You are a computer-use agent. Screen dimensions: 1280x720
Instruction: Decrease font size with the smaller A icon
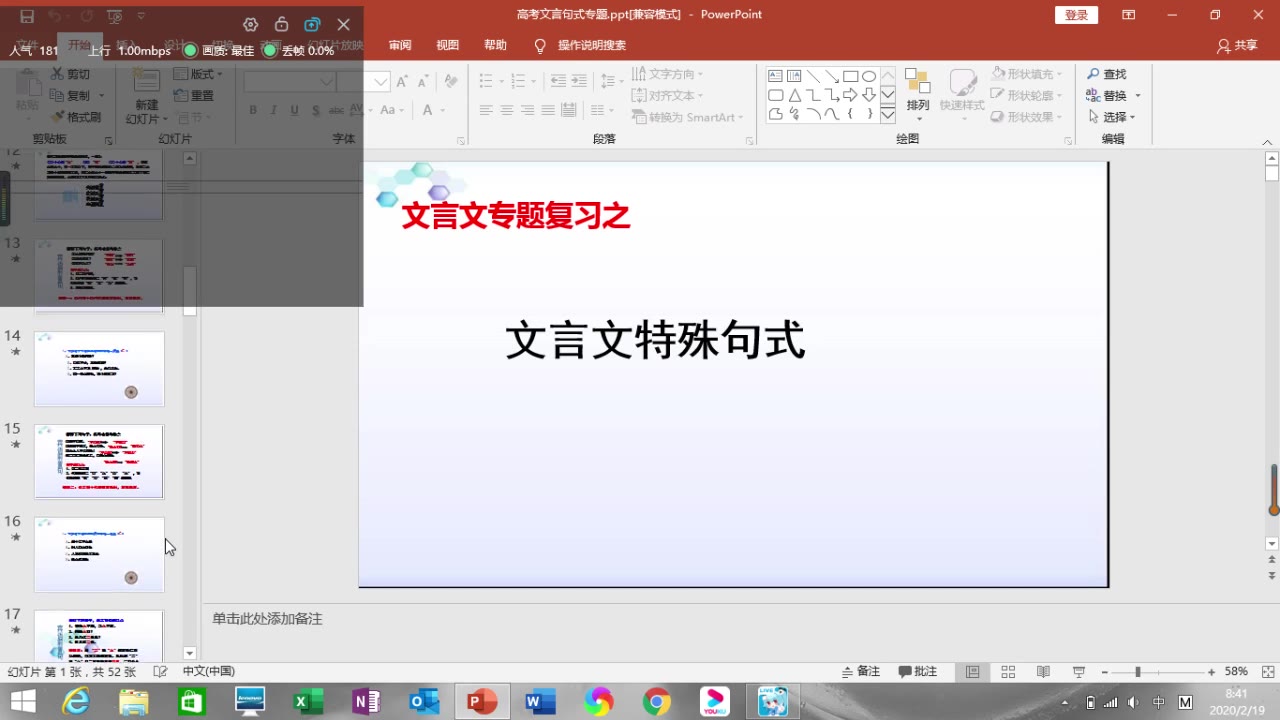424,81
